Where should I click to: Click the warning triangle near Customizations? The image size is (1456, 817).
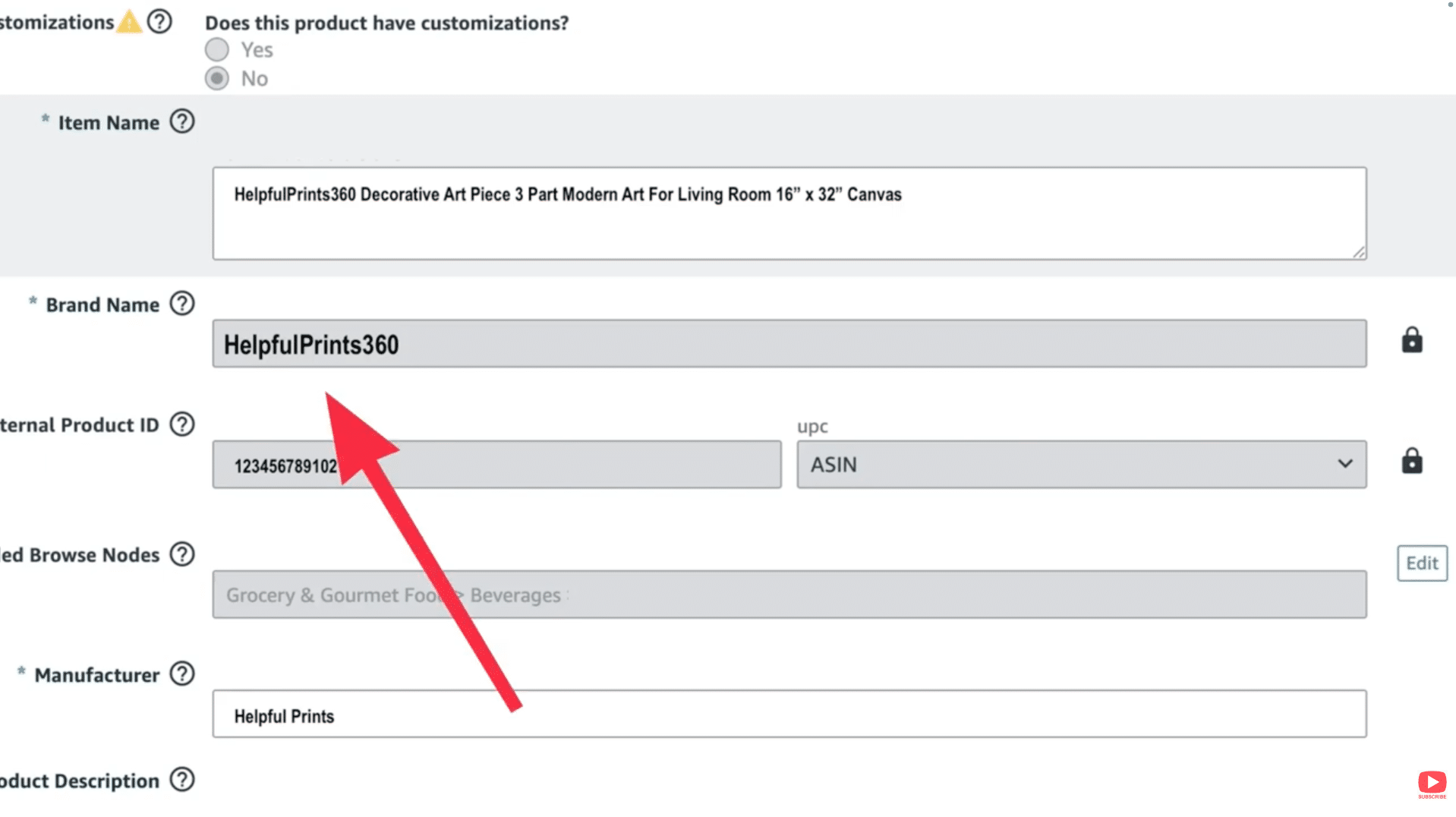tap(129, 22)
